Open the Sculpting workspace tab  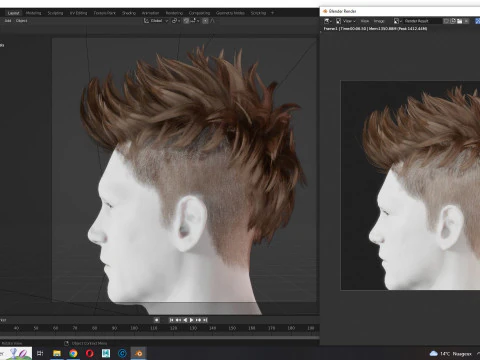[55, 13]
